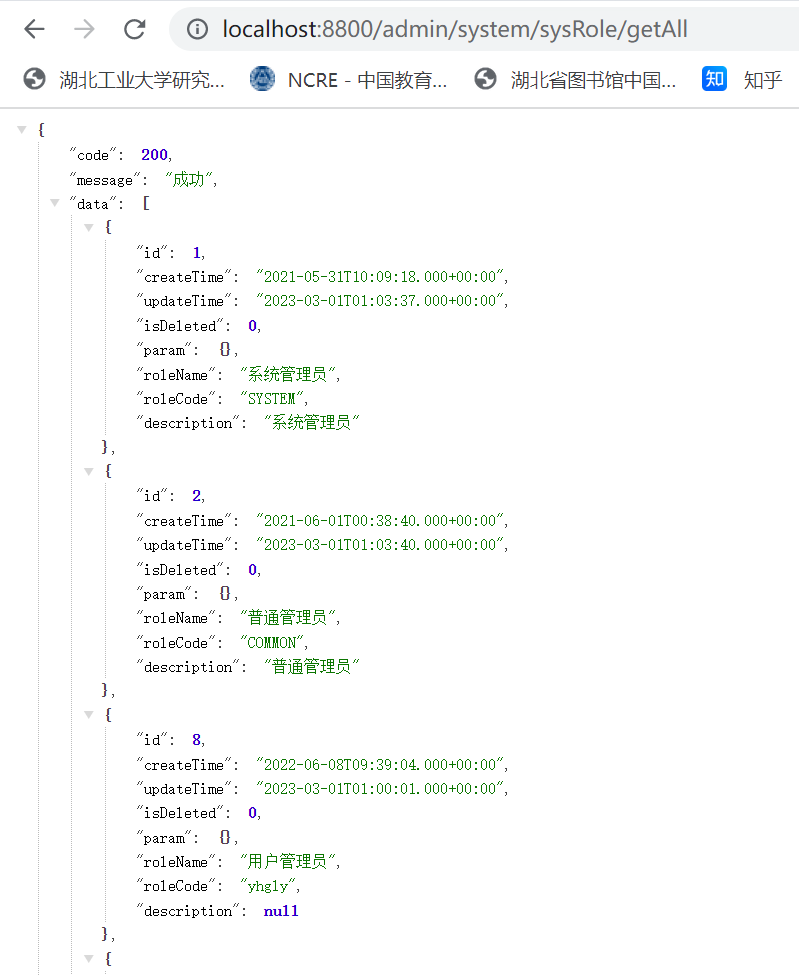This screenshot has width=799, height=975.
Task: Click the id value 2
Action: click(x=196, y=496)
